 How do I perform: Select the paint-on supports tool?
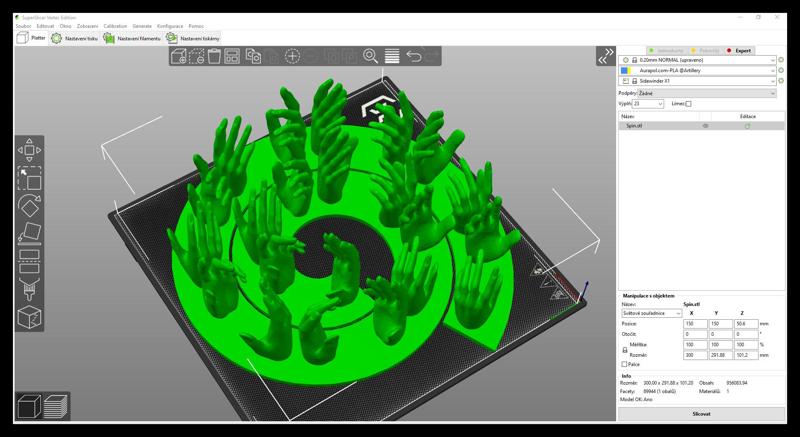(29, 290)
